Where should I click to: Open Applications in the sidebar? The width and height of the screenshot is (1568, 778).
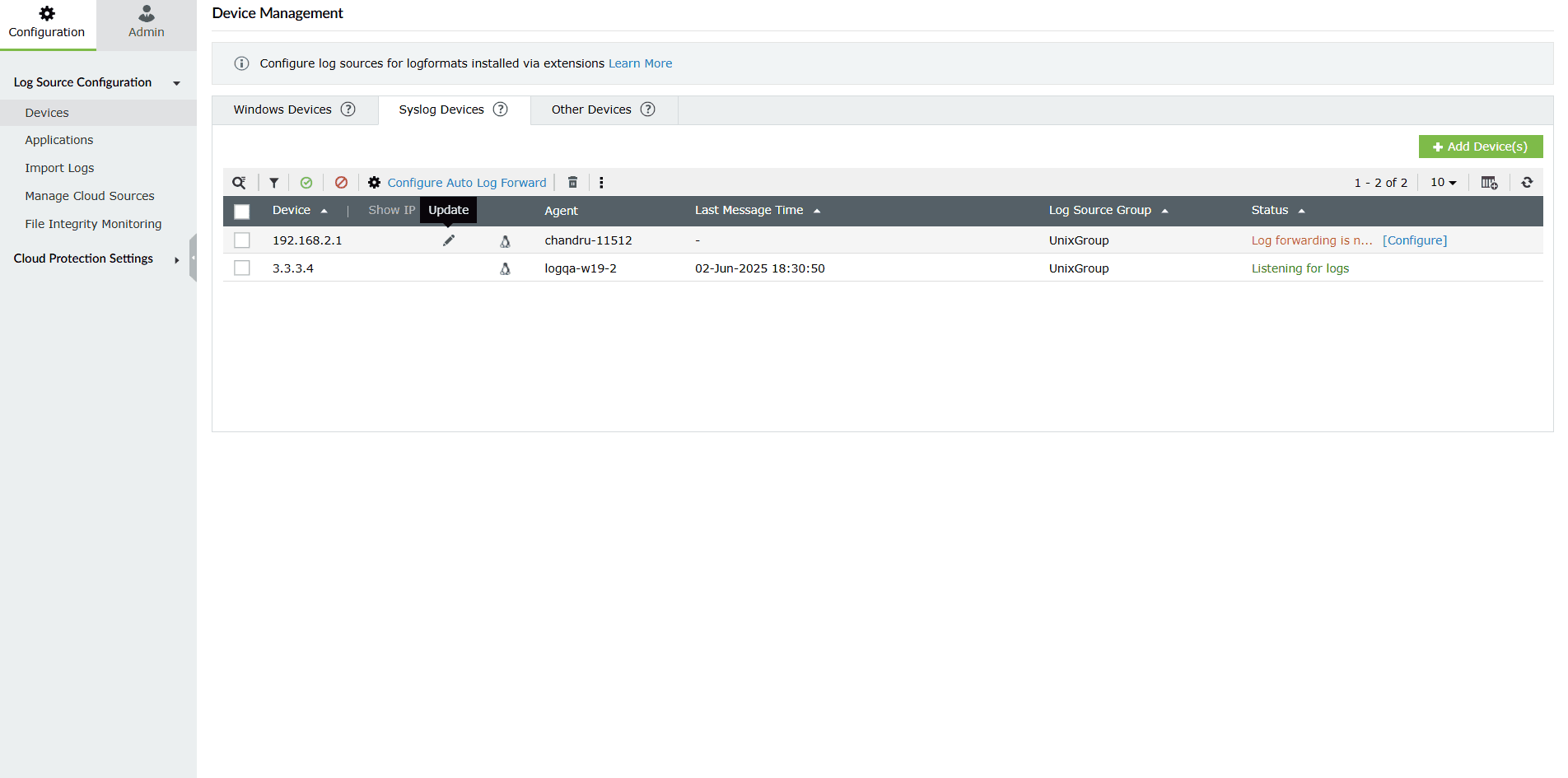(x=59, y=140)
